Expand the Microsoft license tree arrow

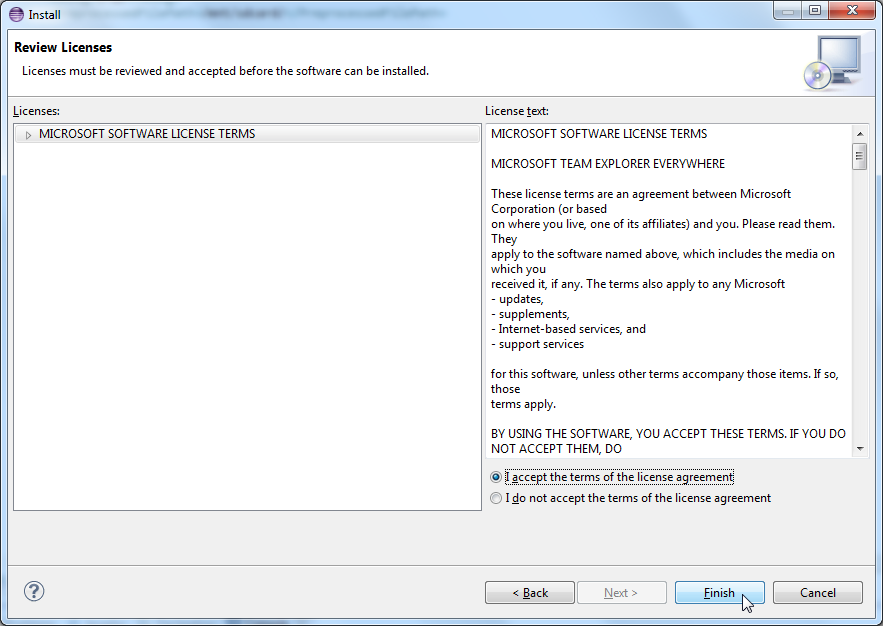pos(29,134)
